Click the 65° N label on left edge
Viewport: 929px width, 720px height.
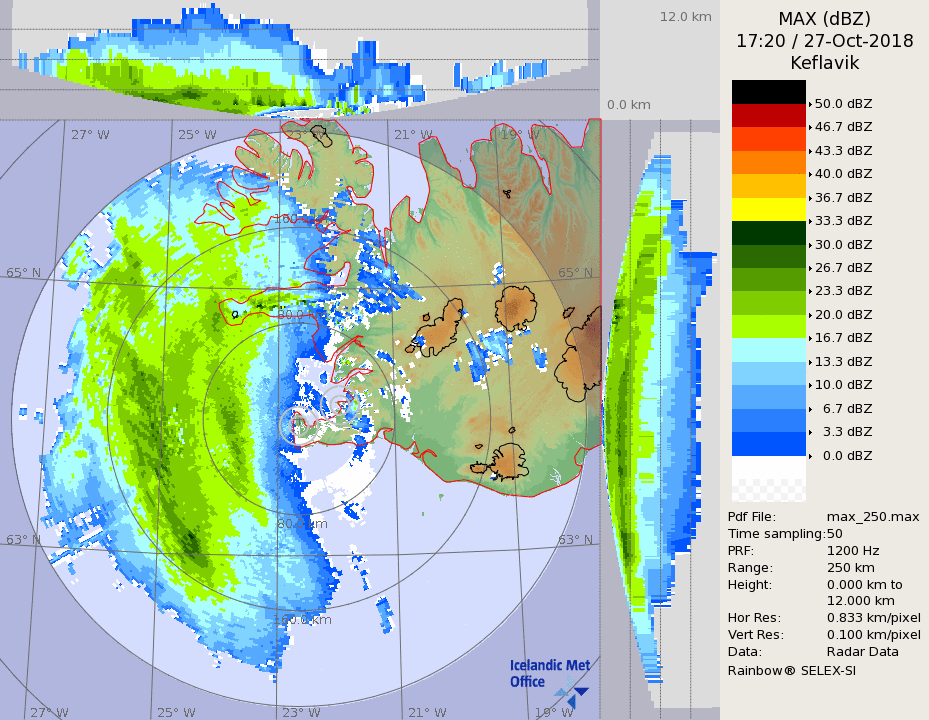coord(24,273)
